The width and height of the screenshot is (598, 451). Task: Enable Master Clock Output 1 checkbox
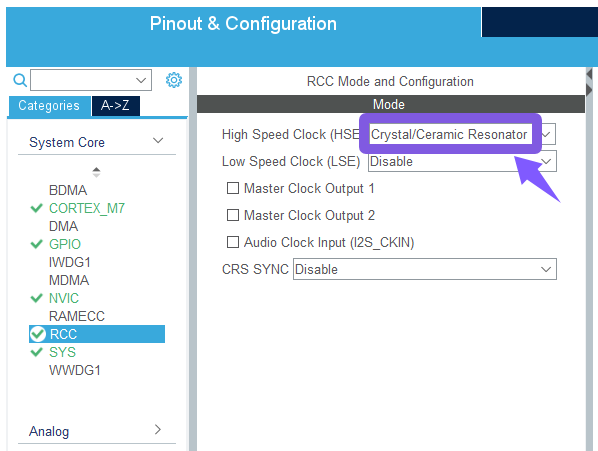tap(233, 188)
